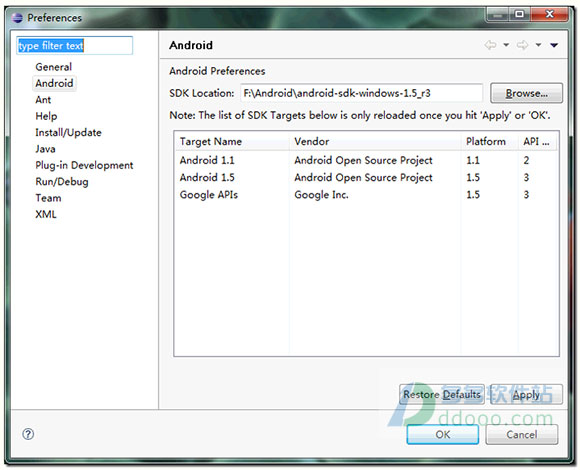The width and height of the screenshot is (580, 470).
Task: Dismiss dialog with Cancel button
Action: [522, 435]
